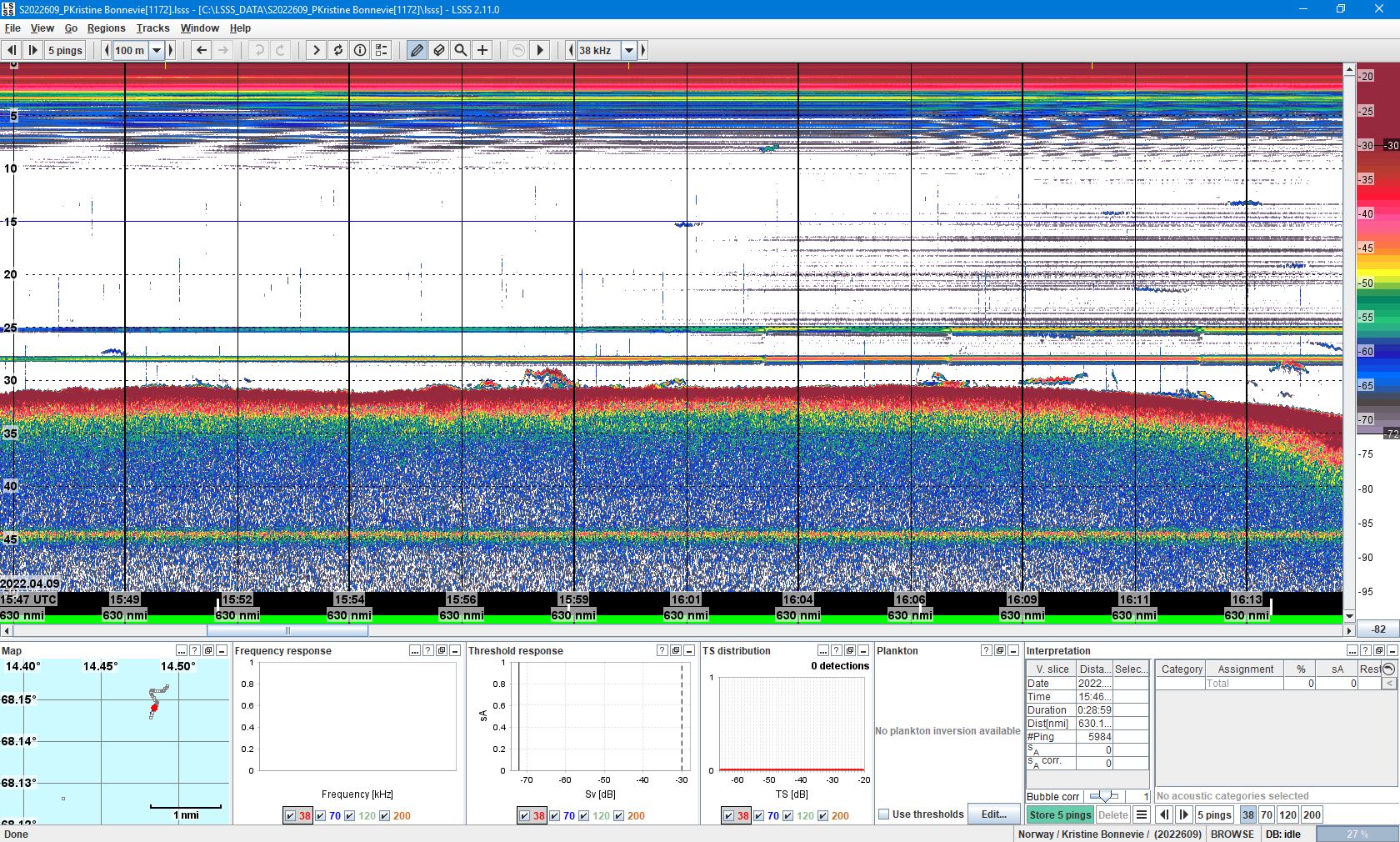1400x842 pixels.
Task: Click the jump-forward chevron icon
Action: click(316, 50)
